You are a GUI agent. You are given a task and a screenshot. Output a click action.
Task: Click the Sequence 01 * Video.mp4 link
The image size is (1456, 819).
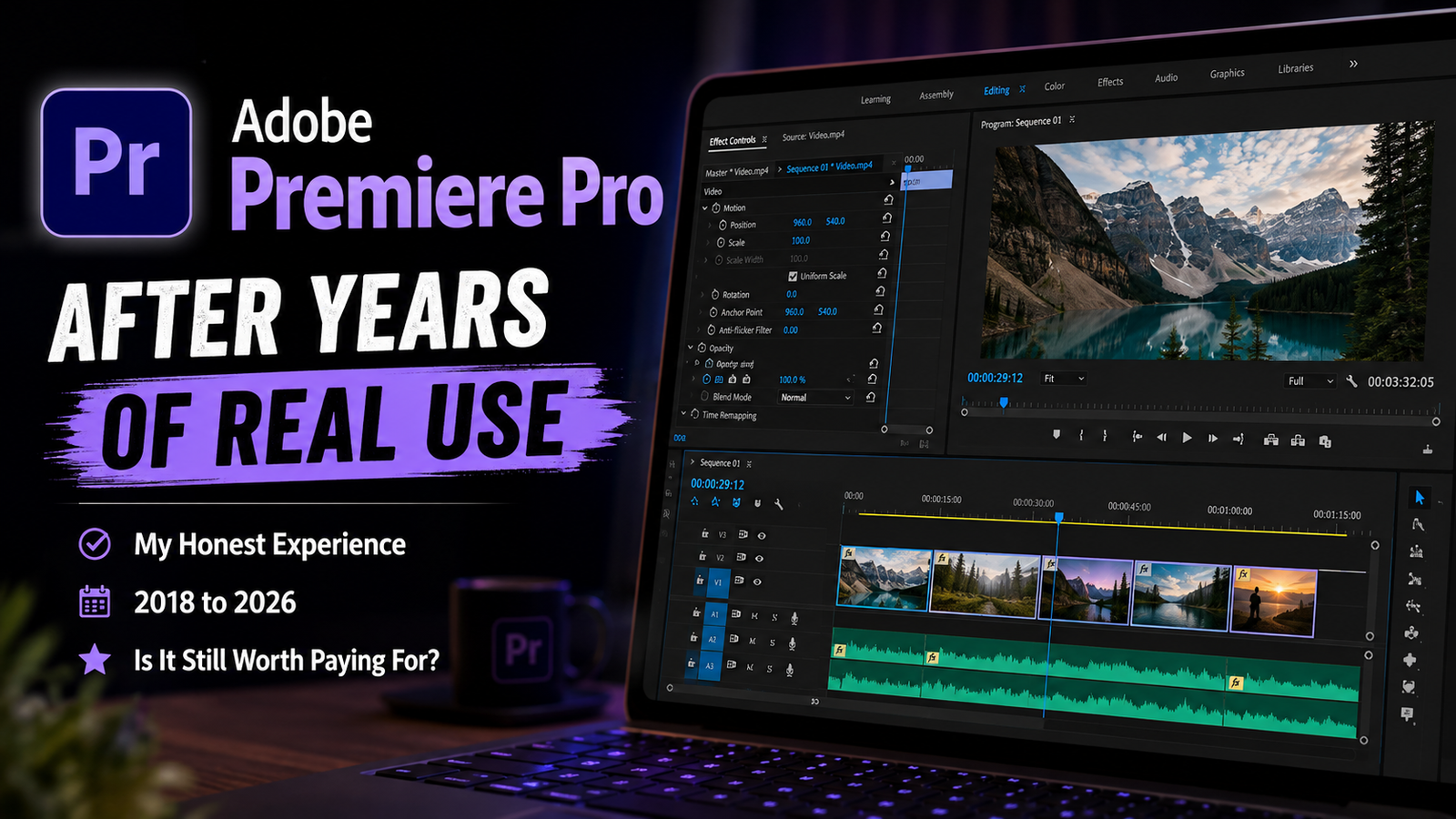(x=829, y=167)
